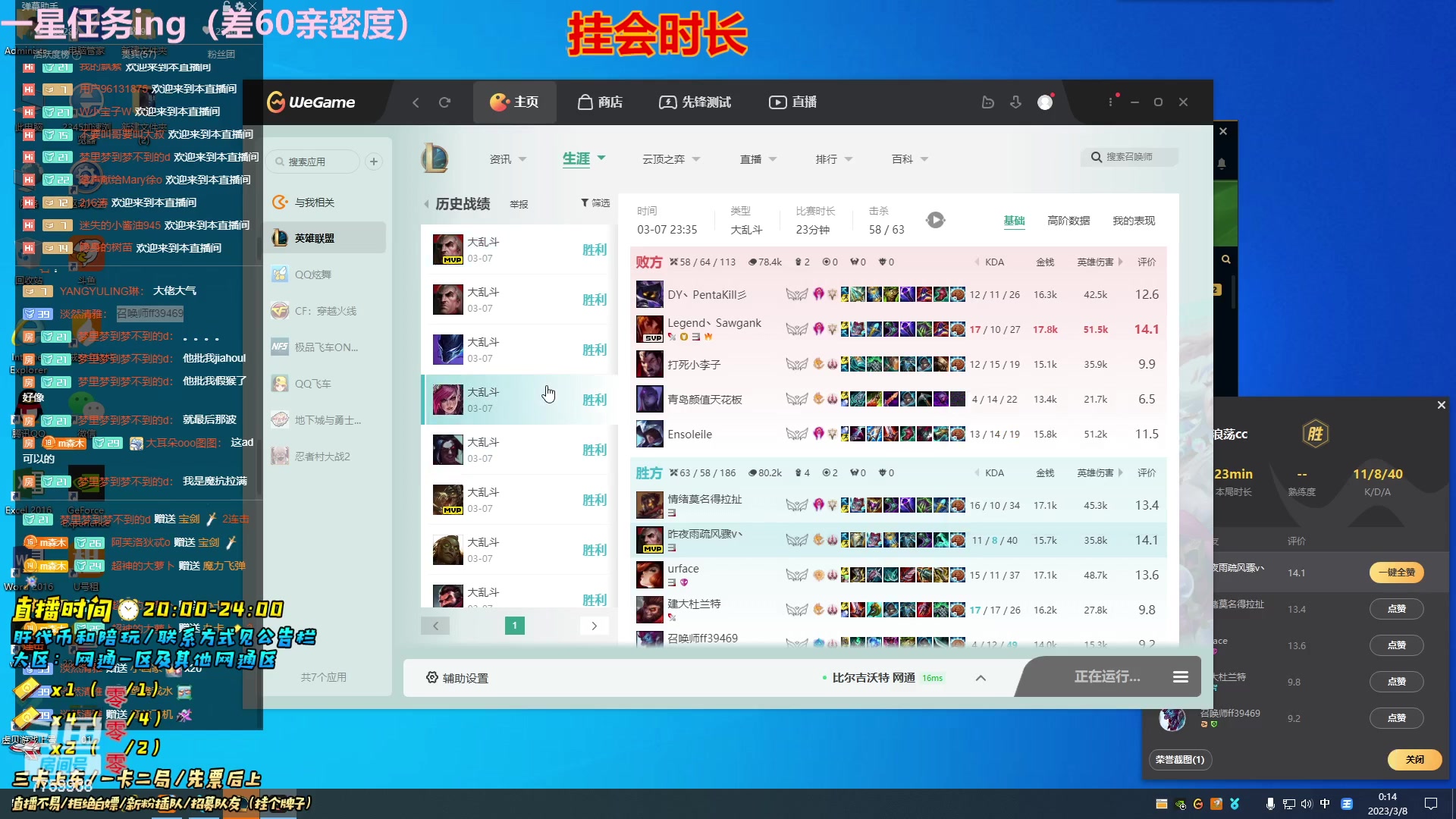Switch to the 我的表现 tab
The height and width of the screenshot is (819, 1456).
point(1134,221)
